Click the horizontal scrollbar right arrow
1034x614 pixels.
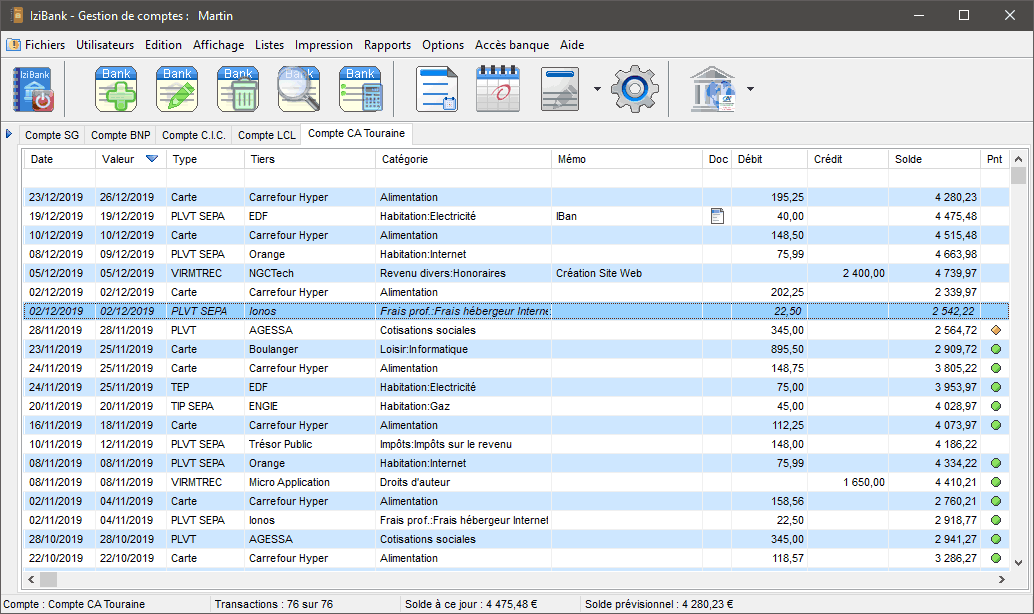tap(1001, 579)
